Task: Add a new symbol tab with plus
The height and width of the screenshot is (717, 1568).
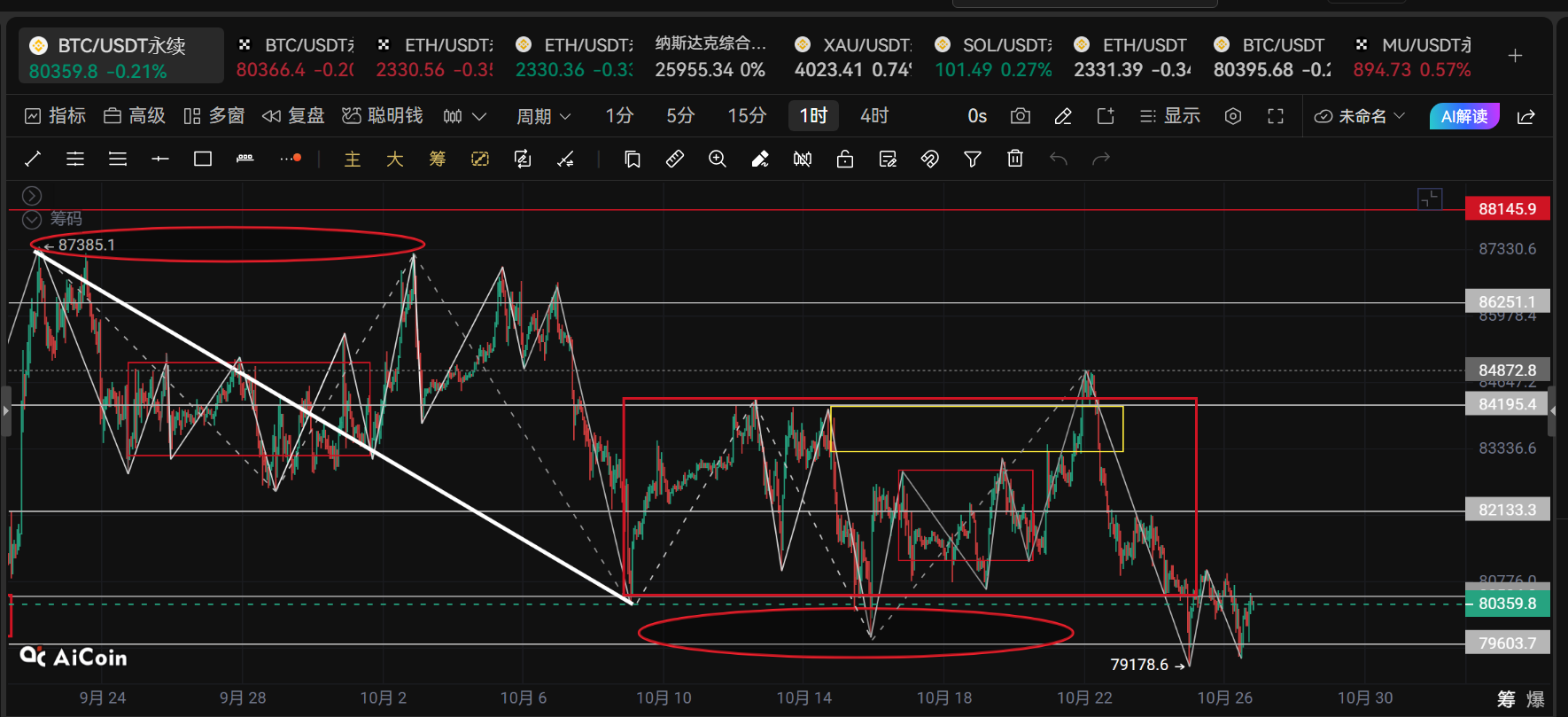Action: pyautogui.click(x=1516, y=56)
